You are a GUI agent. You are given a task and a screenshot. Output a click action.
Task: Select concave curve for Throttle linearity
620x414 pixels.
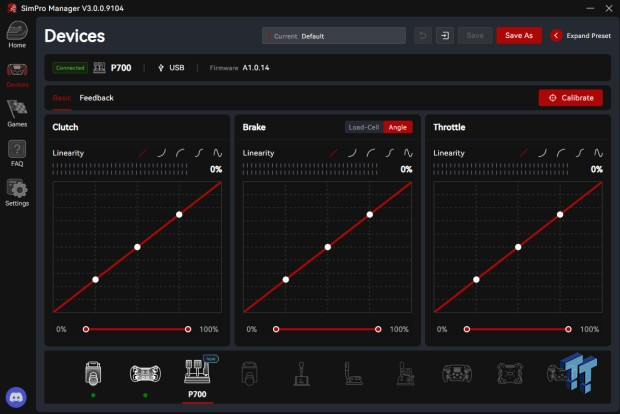pos(542,153)
